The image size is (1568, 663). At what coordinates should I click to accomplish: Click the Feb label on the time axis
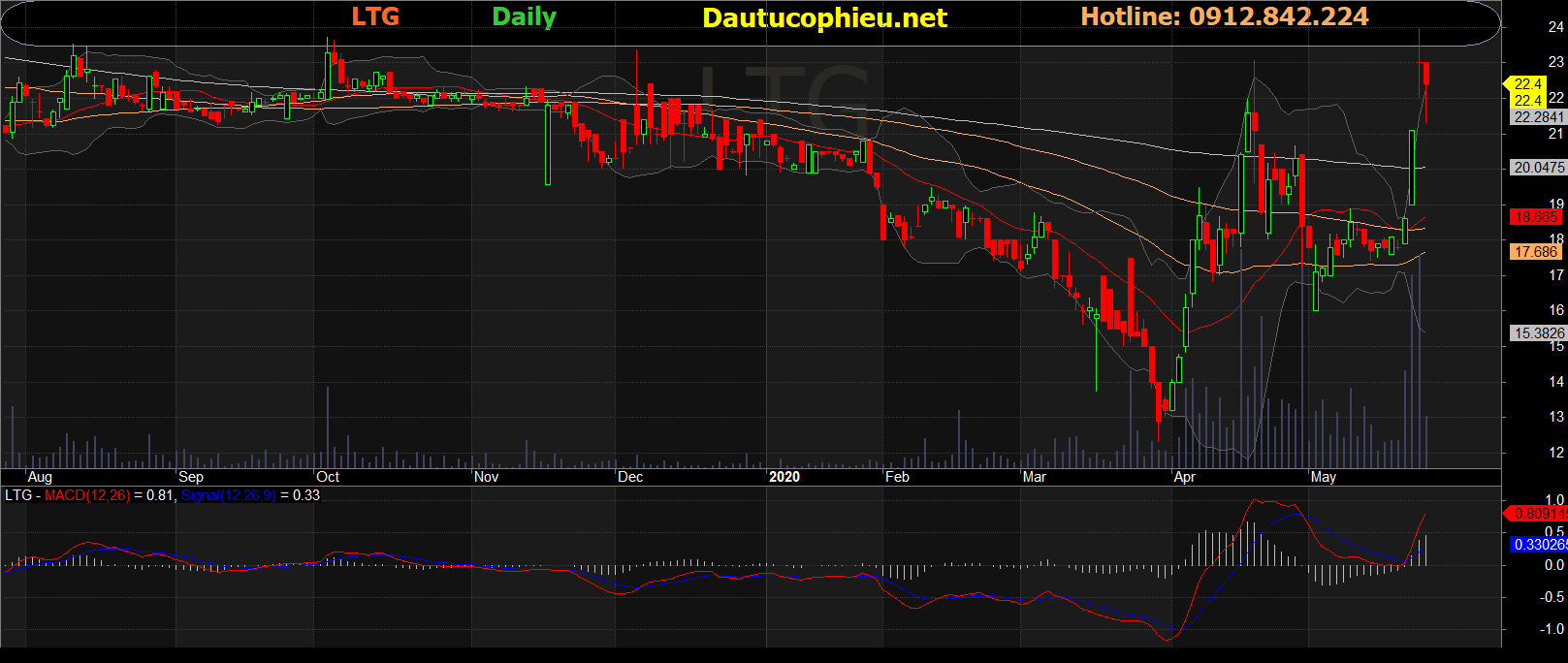pyautogui.click(x=898, y=477)
